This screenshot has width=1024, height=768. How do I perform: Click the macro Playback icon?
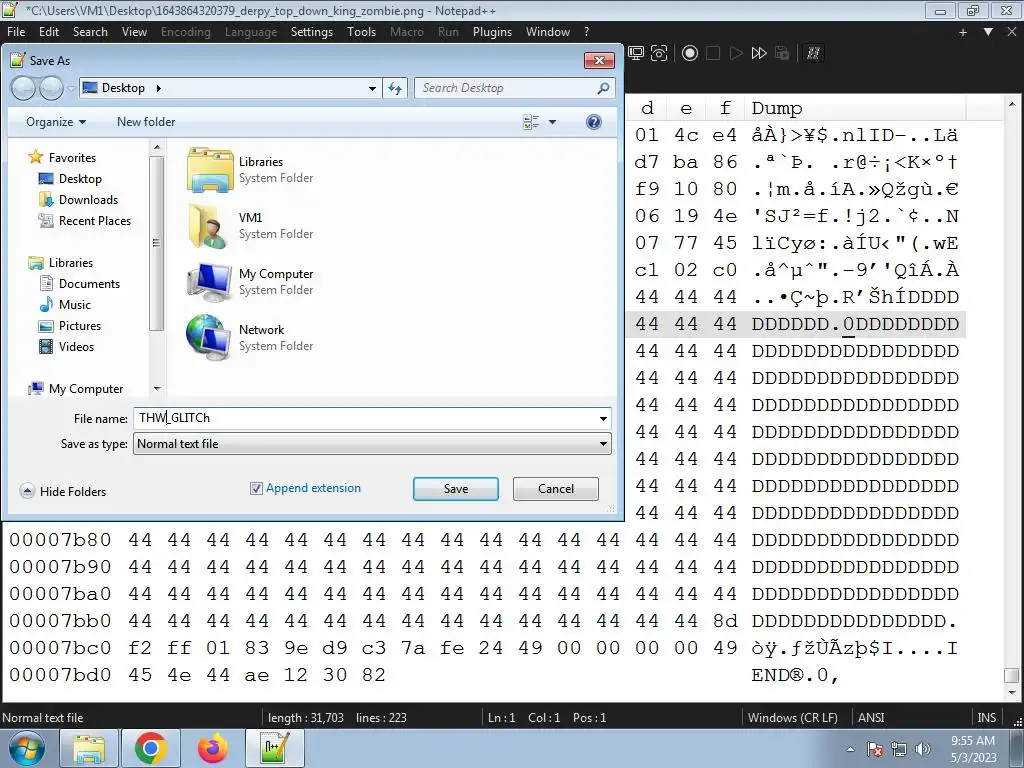point(736,54)
